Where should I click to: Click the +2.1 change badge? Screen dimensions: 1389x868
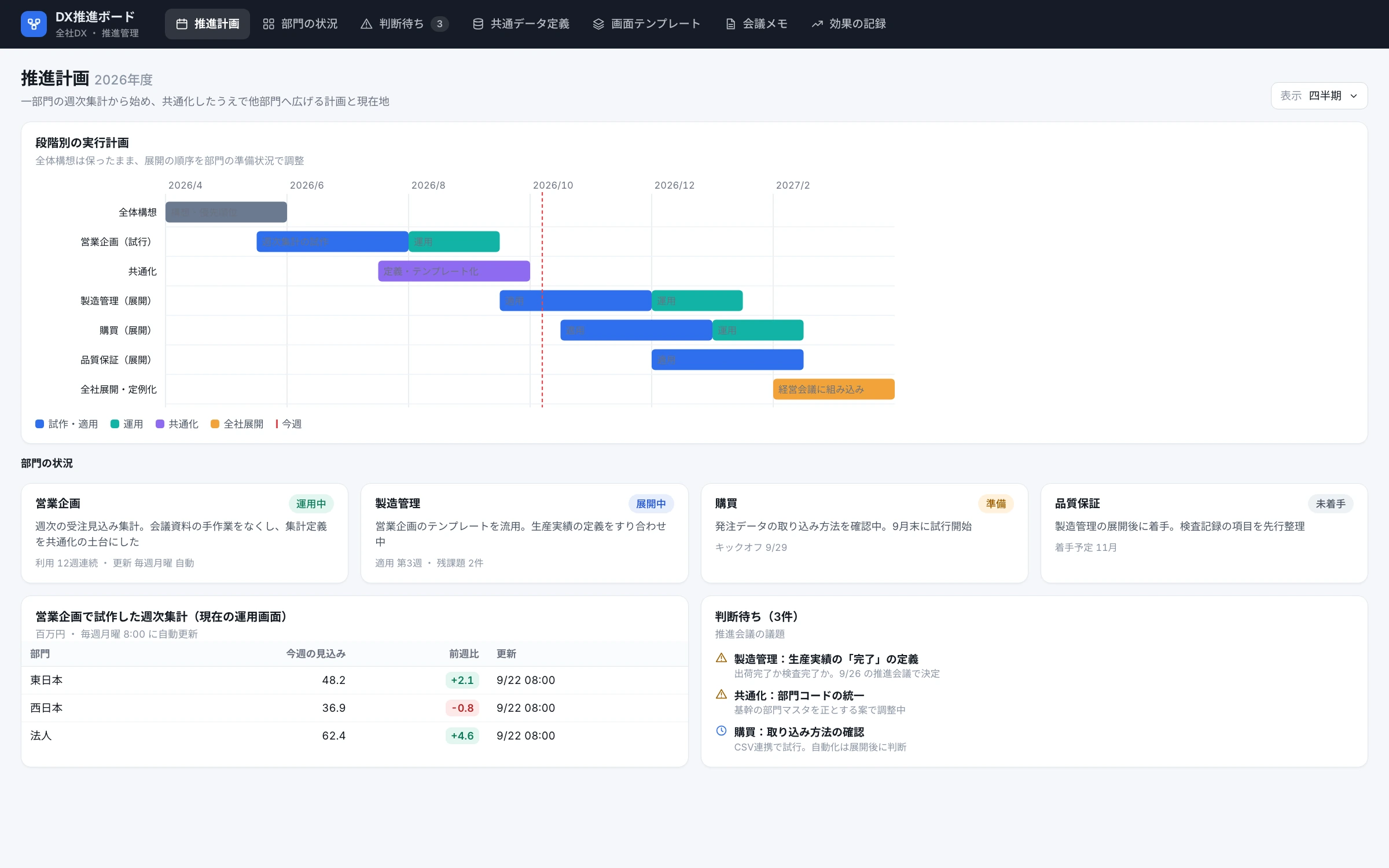pyautogui.click(x=462, y=680)
